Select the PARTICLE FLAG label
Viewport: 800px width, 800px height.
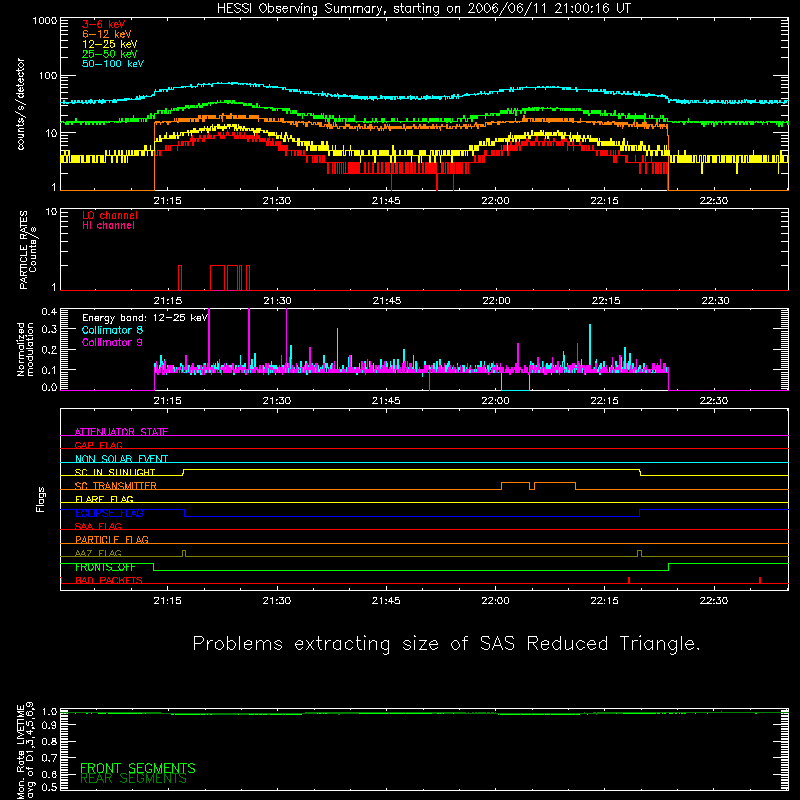[112, 539]
